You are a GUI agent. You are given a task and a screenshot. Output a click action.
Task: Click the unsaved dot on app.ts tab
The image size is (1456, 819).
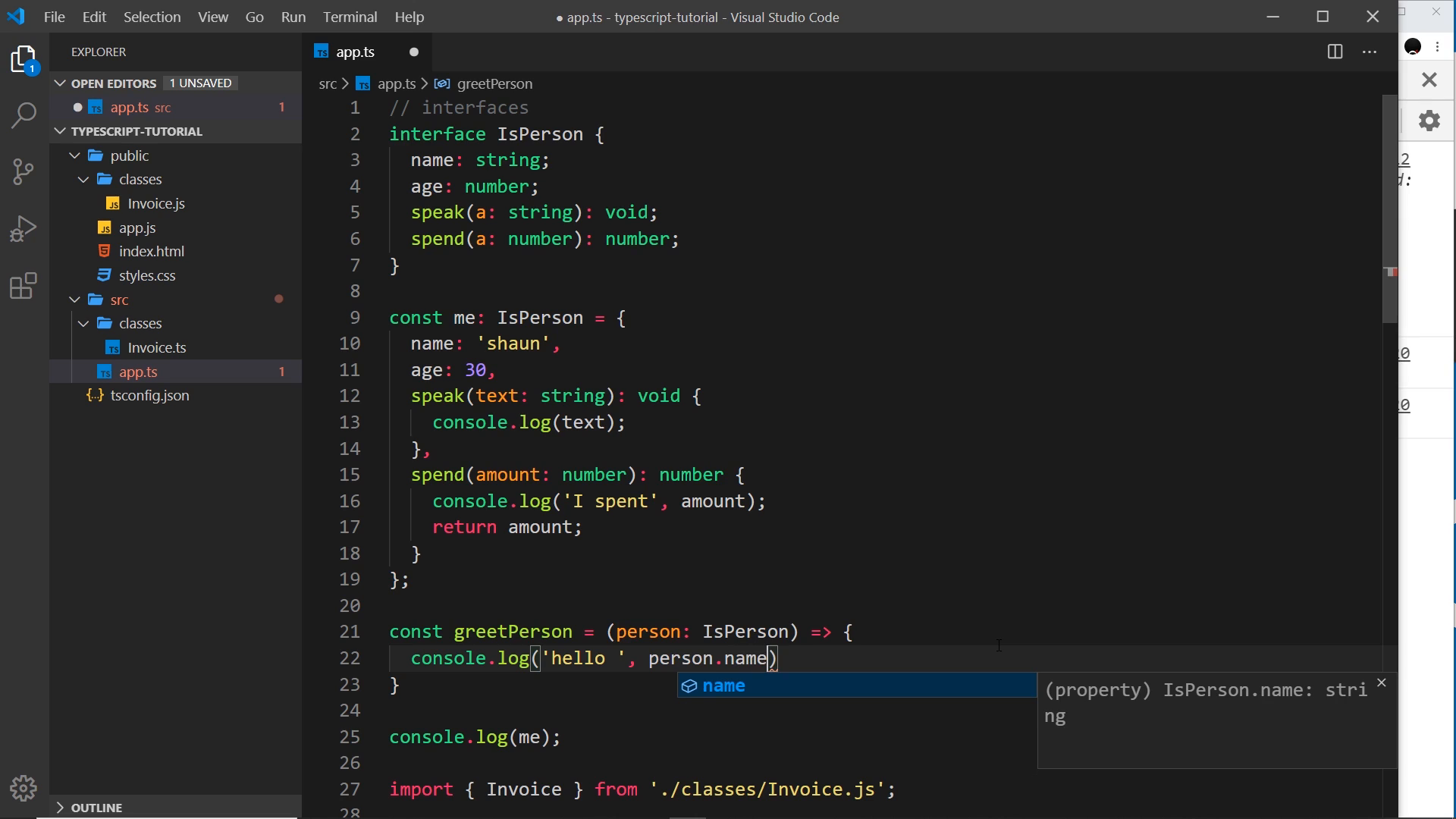414,52
